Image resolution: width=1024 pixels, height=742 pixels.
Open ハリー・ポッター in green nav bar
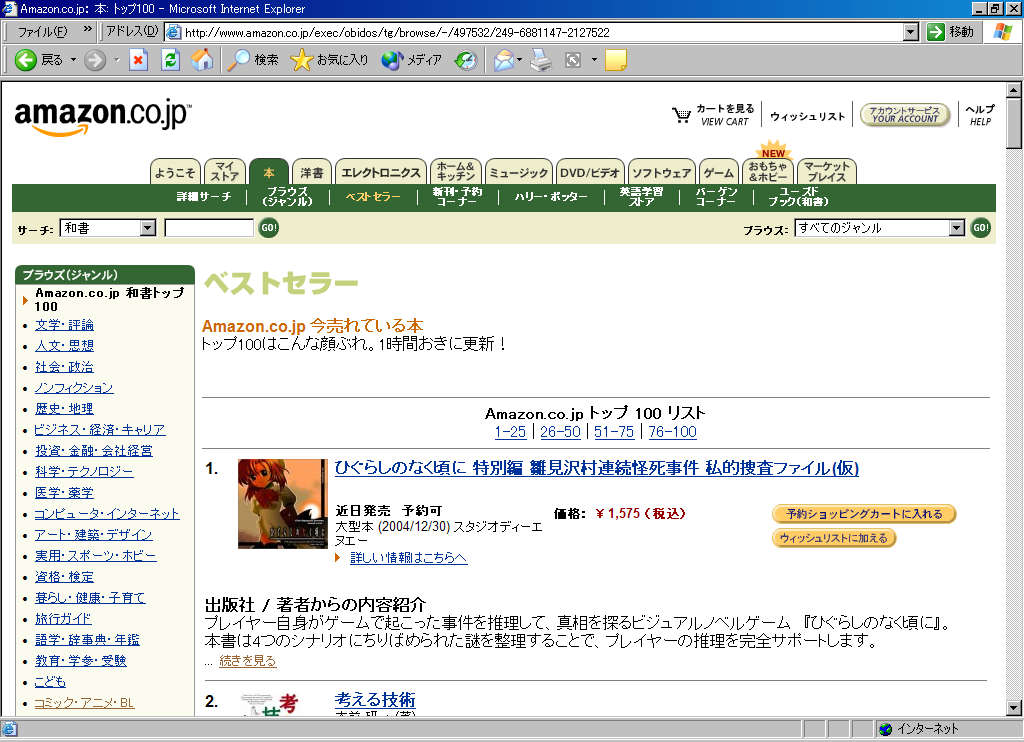[551, 197]
